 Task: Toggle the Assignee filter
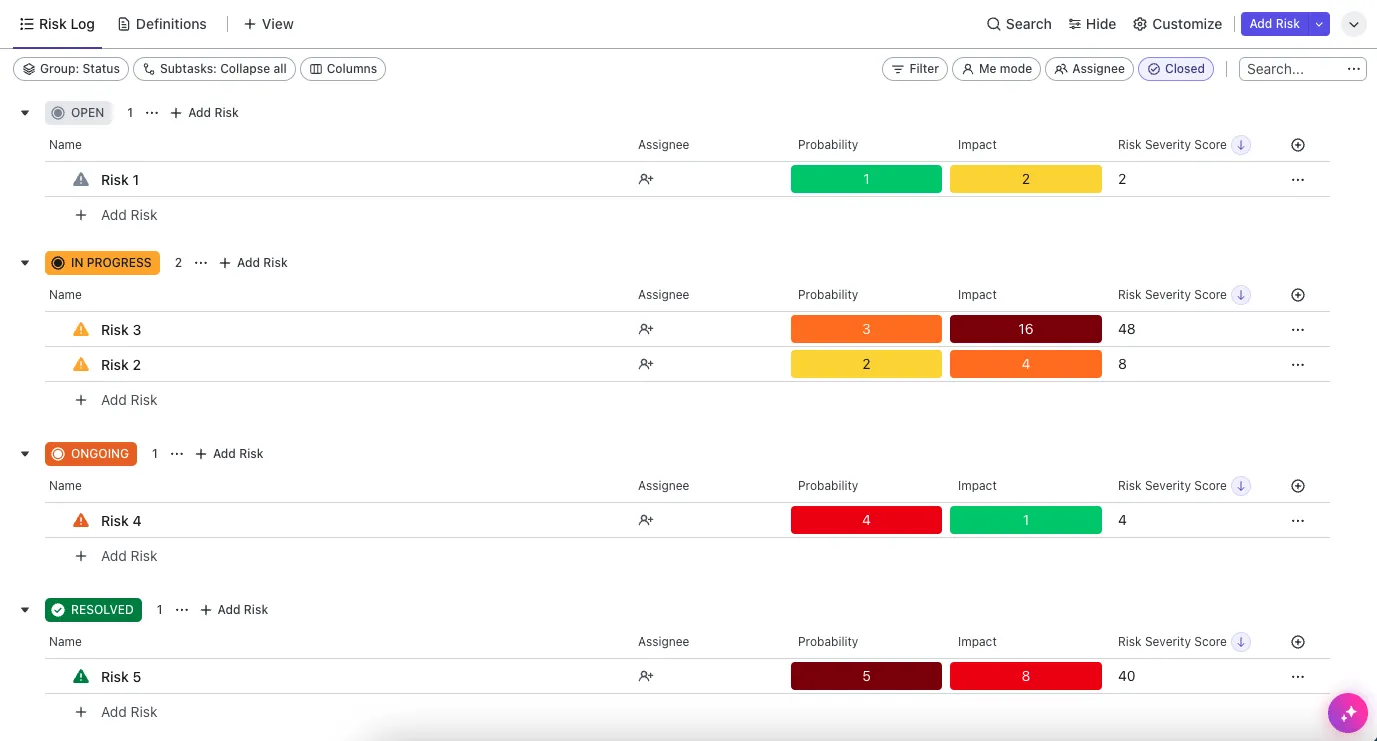point(1089,69)
